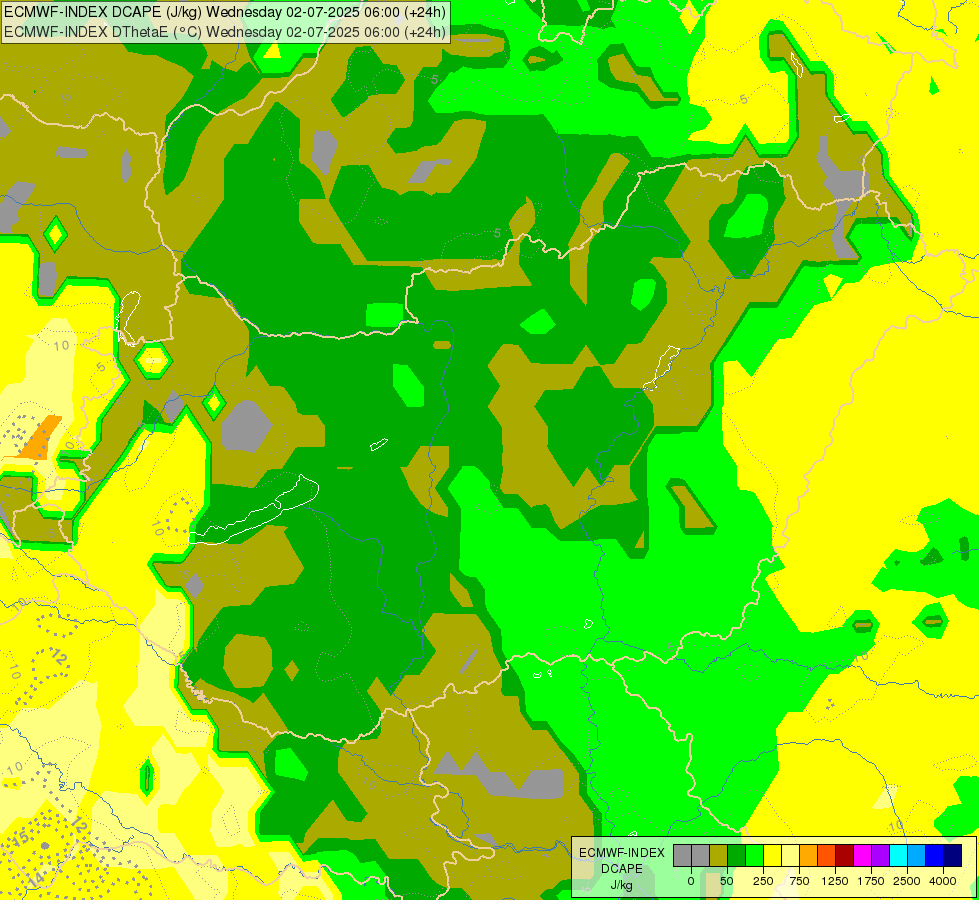Click the legend value '50'
This screenshot has width=979, height=900.
[x=727, y=881]
